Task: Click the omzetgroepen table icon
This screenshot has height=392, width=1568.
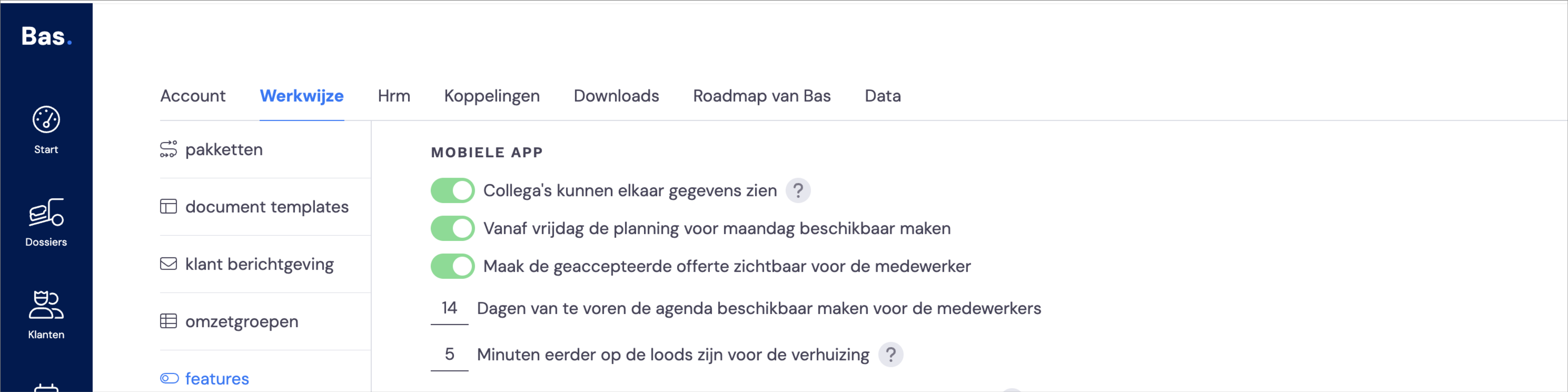Action: (x=169, y=321)
